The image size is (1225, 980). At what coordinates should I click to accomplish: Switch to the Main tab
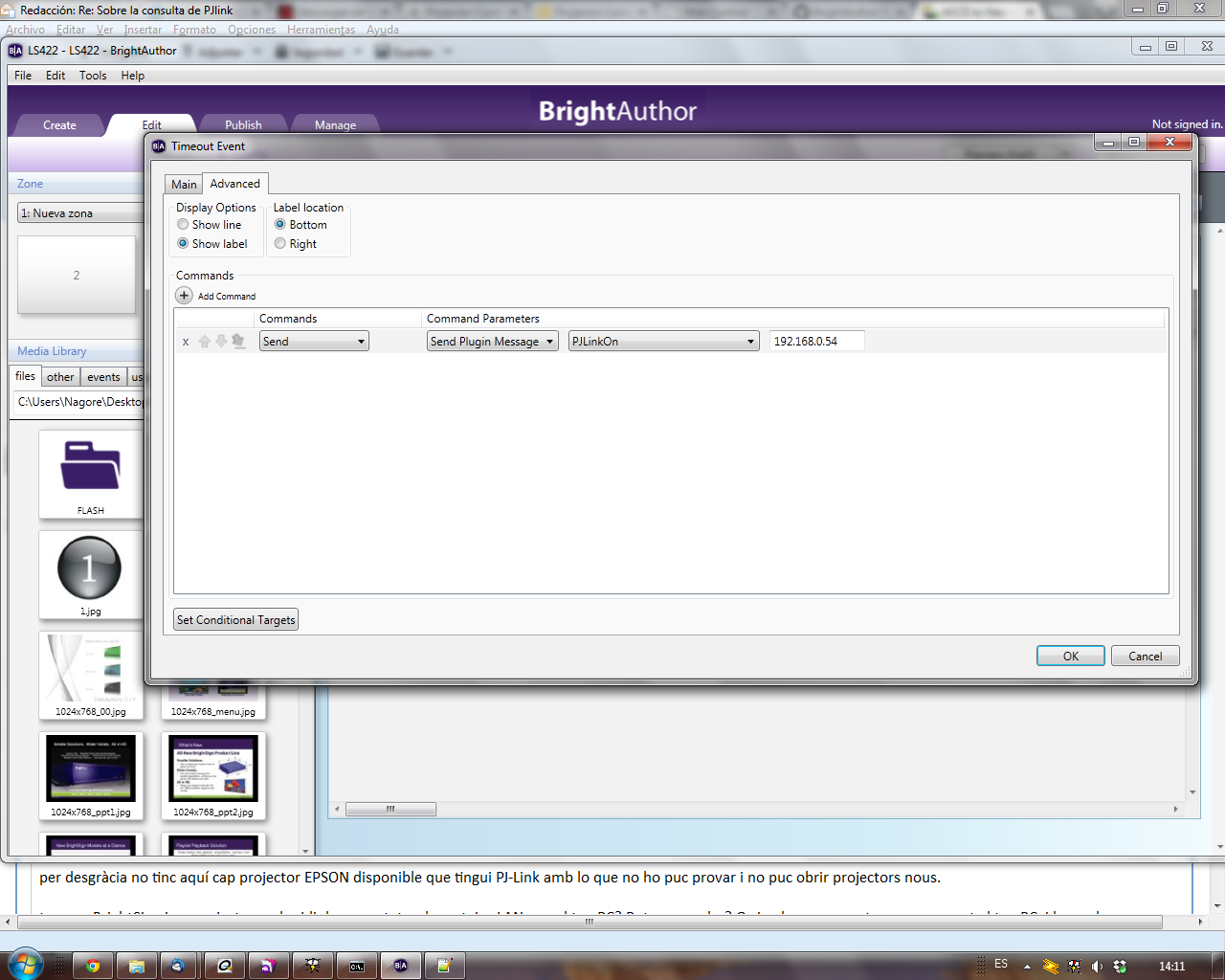184,185
